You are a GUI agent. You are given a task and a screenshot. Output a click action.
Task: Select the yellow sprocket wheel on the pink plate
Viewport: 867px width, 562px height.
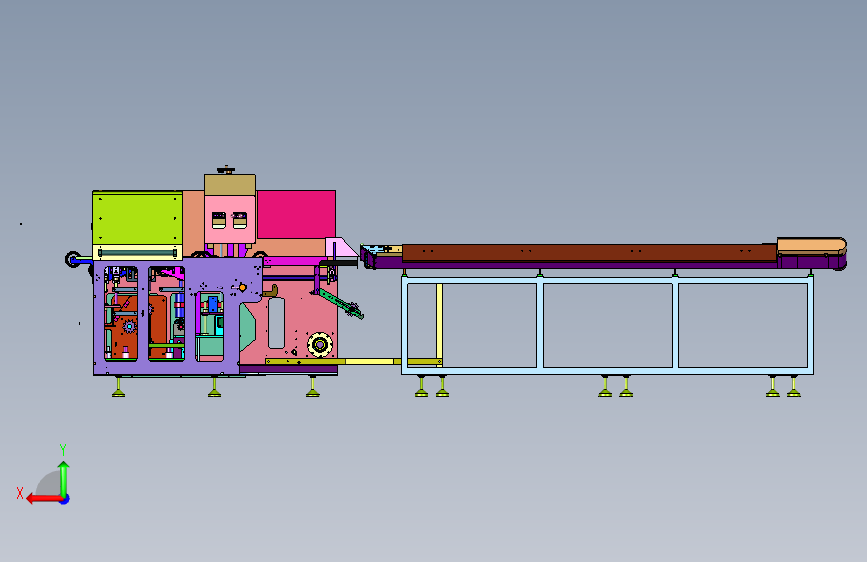[x=320, y=345]
